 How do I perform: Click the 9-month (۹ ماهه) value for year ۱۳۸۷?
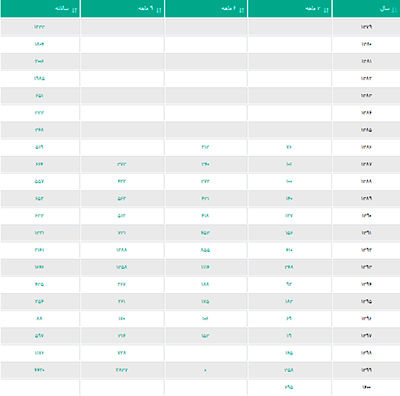[x=122, y=164]
